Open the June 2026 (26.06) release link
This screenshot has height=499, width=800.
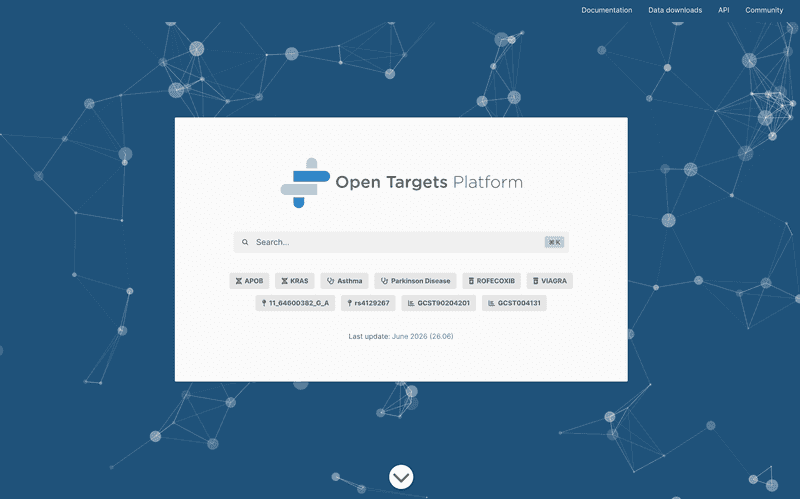422,336
